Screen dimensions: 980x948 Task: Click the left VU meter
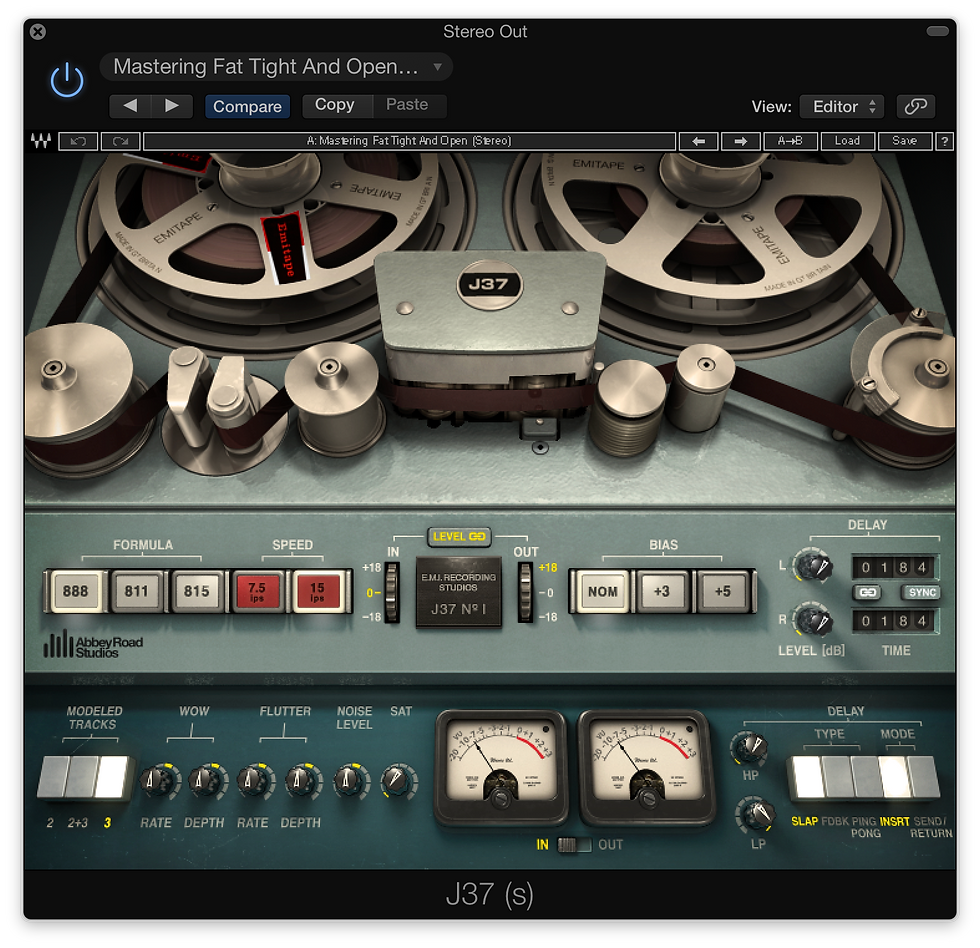[501, 767]
